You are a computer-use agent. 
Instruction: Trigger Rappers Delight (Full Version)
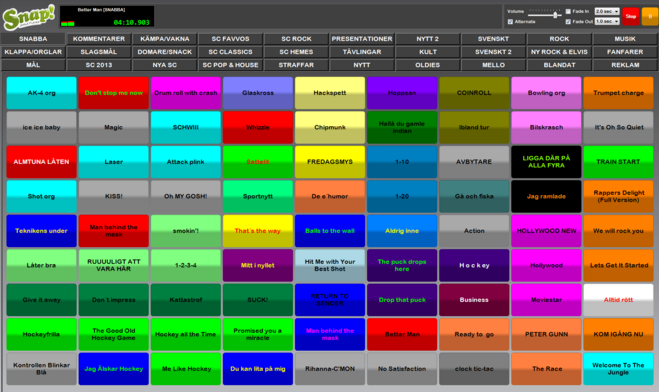(x=618, y=196)
